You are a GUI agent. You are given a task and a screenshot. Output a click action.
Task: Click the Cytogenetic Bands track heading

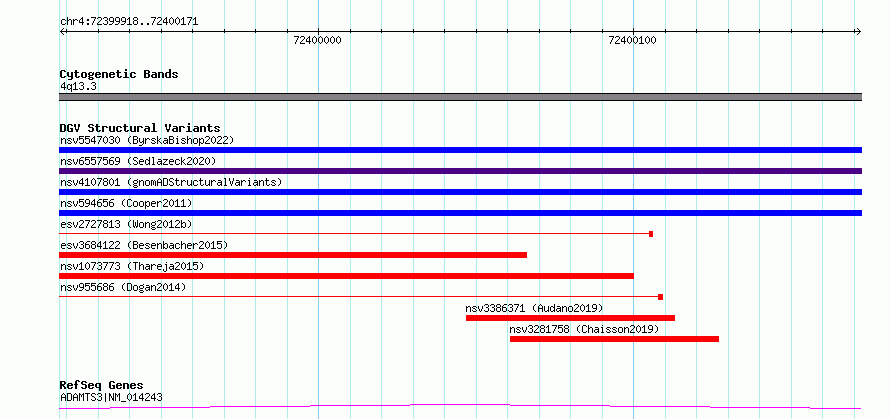pyautogui.click(x=119, y=74)
